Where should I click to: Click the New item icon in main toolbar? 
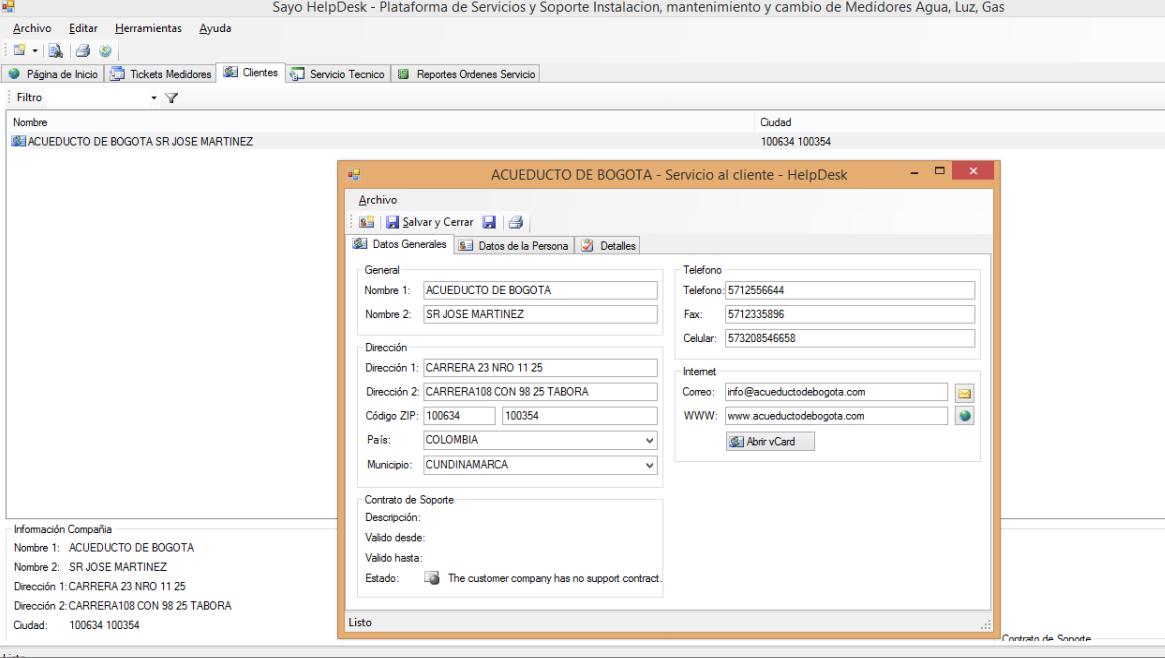(x=19, y=51)
